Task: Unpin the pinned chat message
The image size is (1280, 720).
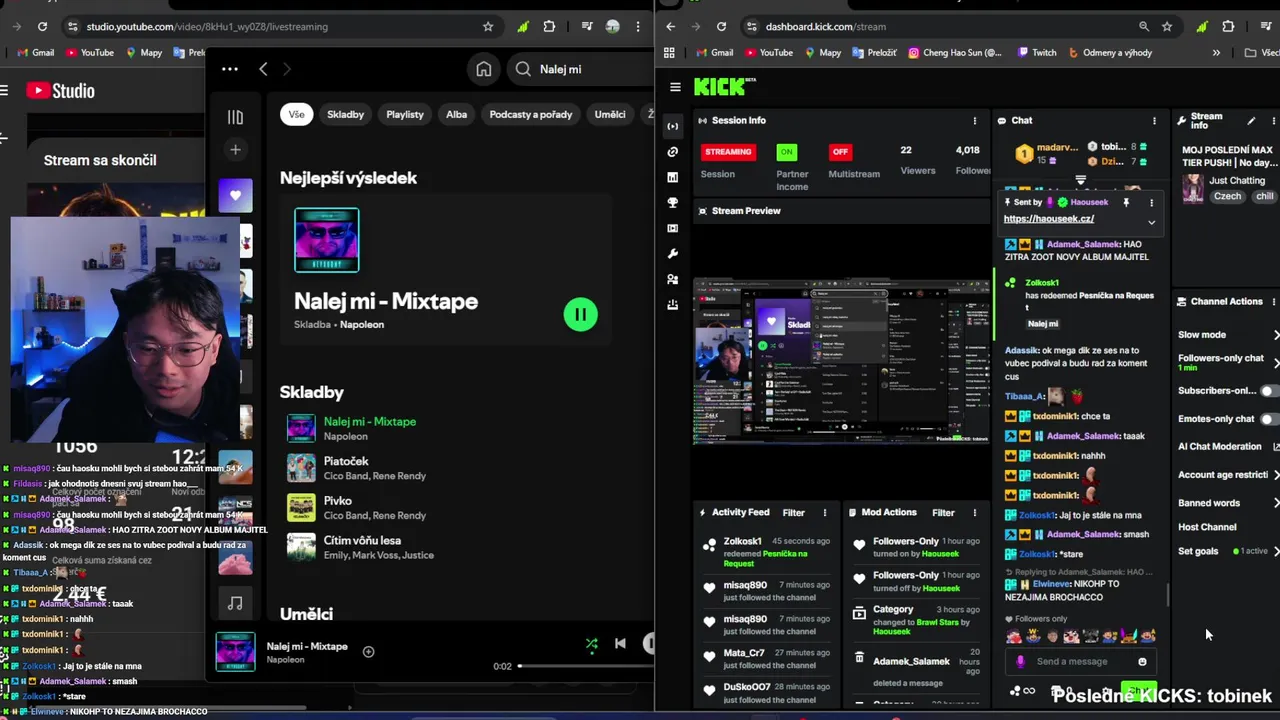Action: click(1126, 202)
